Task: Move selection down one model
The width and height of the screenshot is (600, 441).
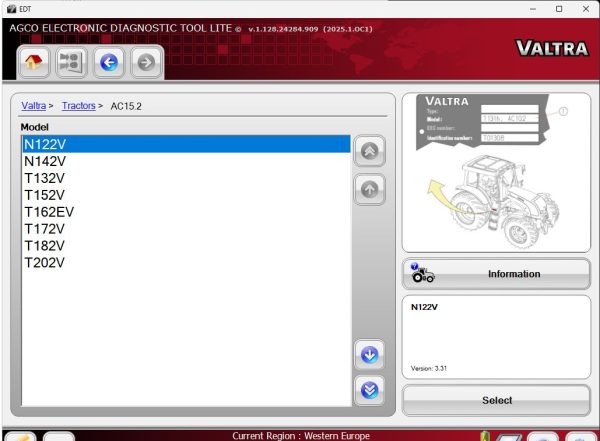Action: (369, 354)
